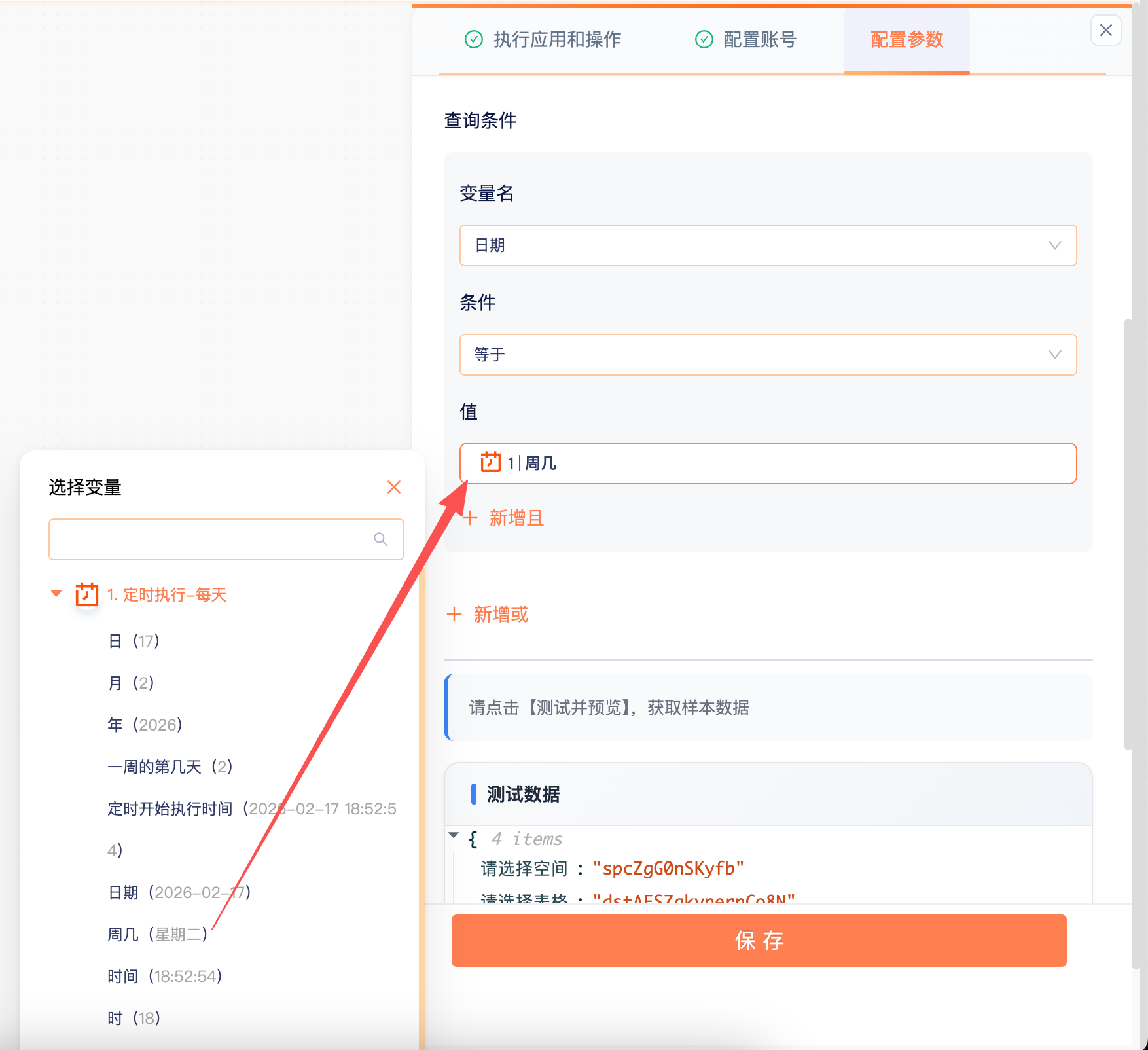Viewport: 1148px width, 1050px height.
Task: Click the JSON value "spcZgG0nSKyfb"
Action: pyautogui.click(x=668, y=869)
